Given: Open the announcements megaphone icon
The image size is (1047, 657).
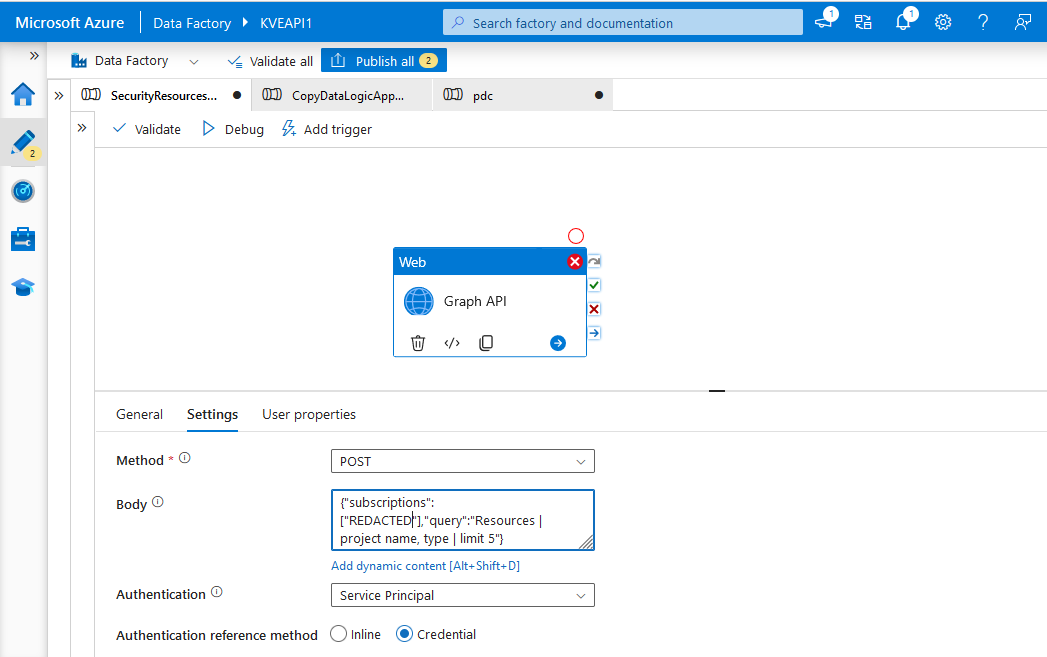Looking at the screenshot, I should pyautogui.click(x=824, y=22).
